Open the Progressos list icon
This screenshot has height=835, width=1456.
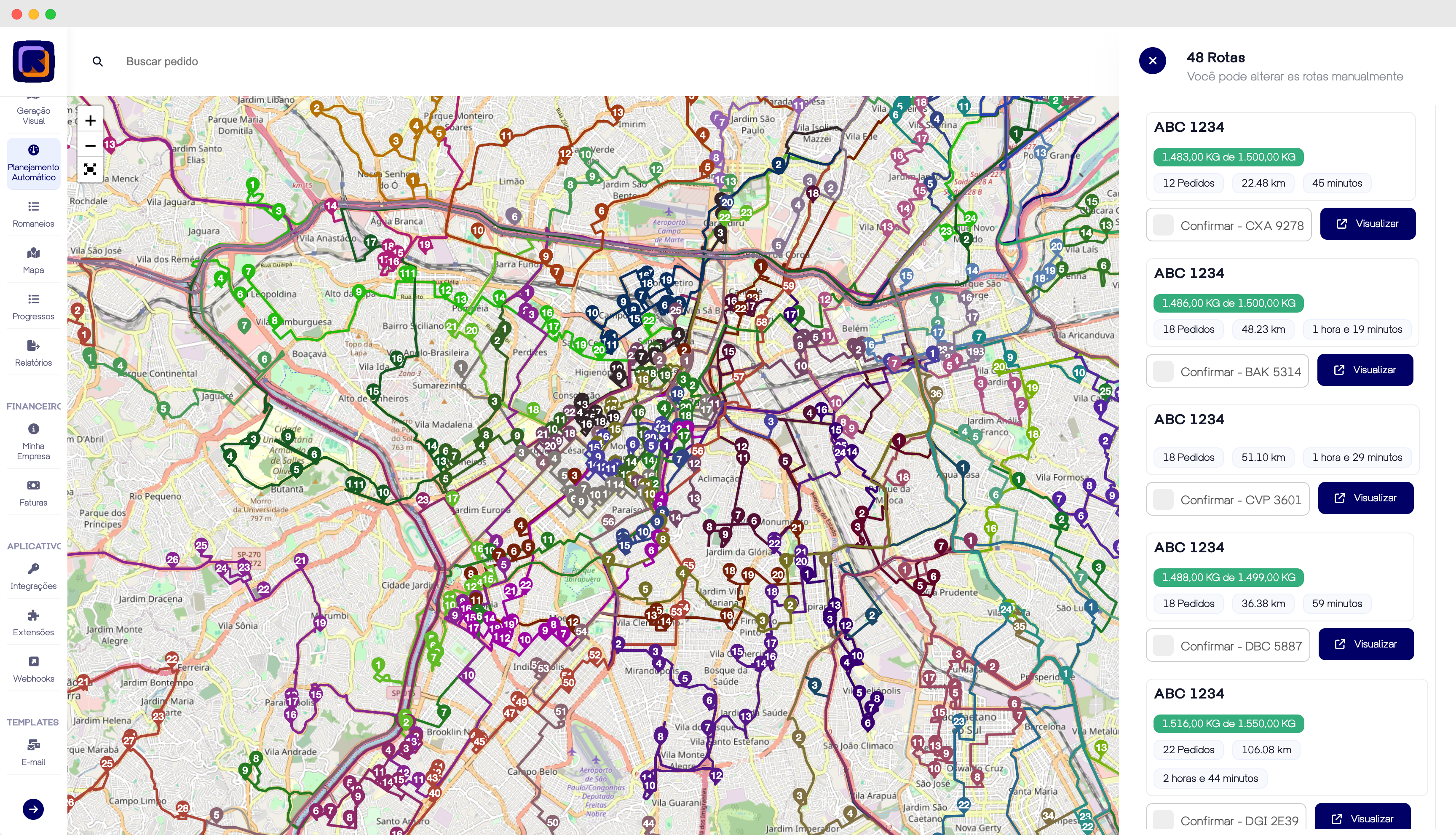pos(34,300)
